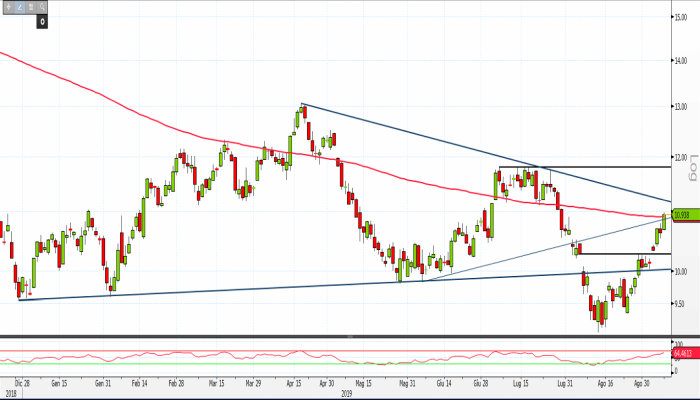Activate the highlighted line drawing tool

[19, 7]
